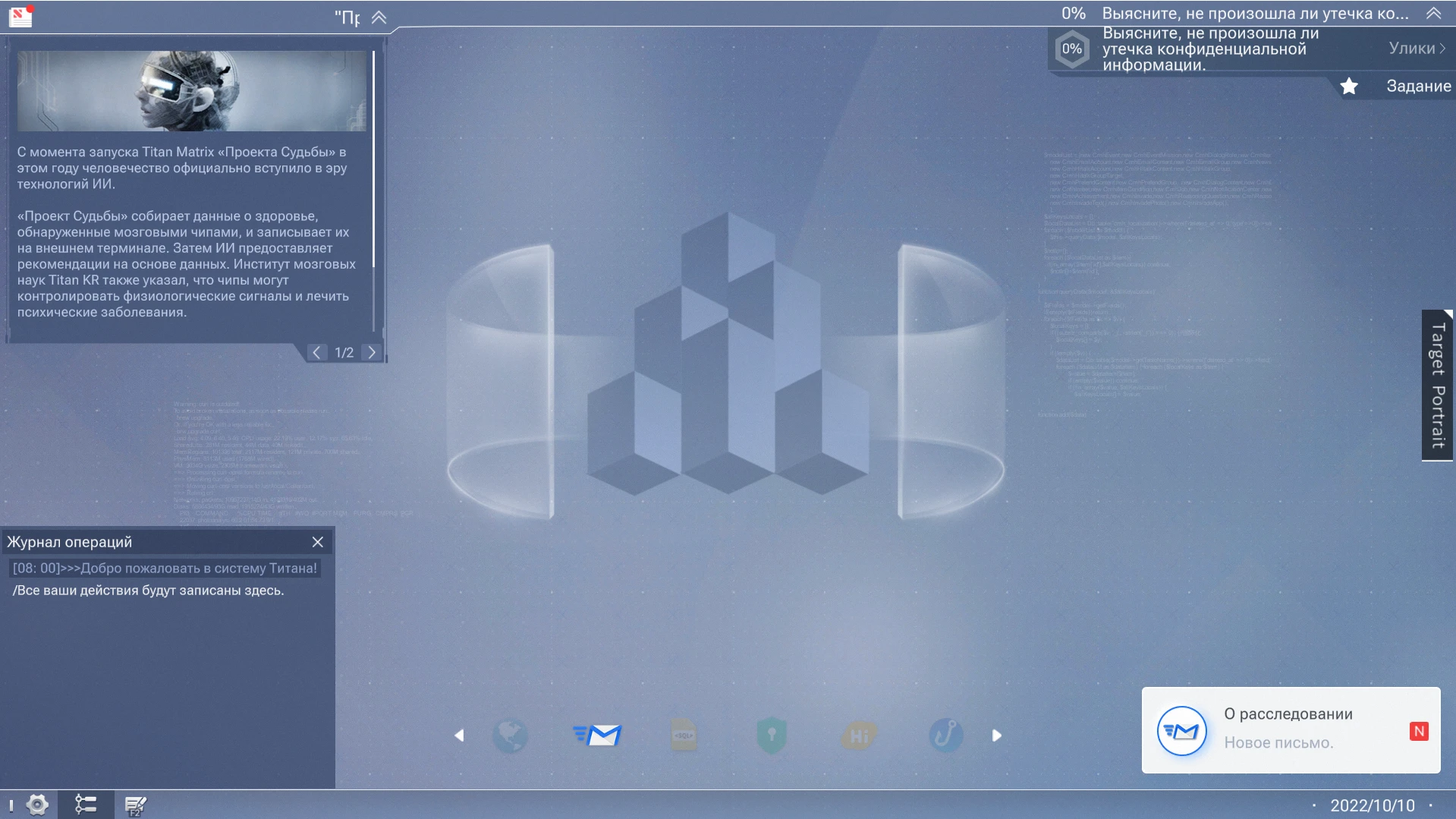Open the О расследовании new mail notification
The image size is (1456, 819).
pos(1291,730)
